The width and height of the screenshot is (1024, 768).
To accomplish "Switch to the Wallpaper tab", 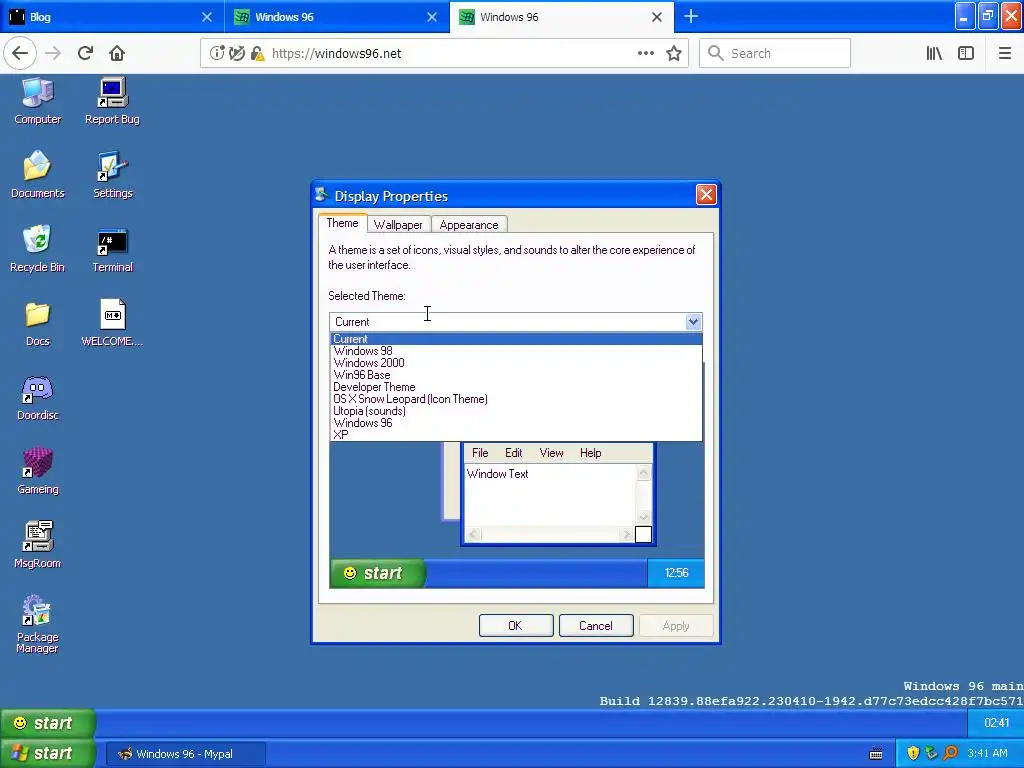I will pyautogui.click(x=398, y=225).
